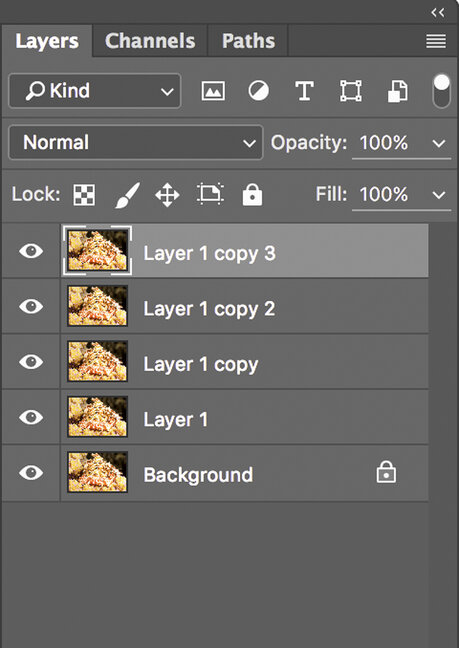
Task: Filter for shape layers icon
Action: coord(351,91)
